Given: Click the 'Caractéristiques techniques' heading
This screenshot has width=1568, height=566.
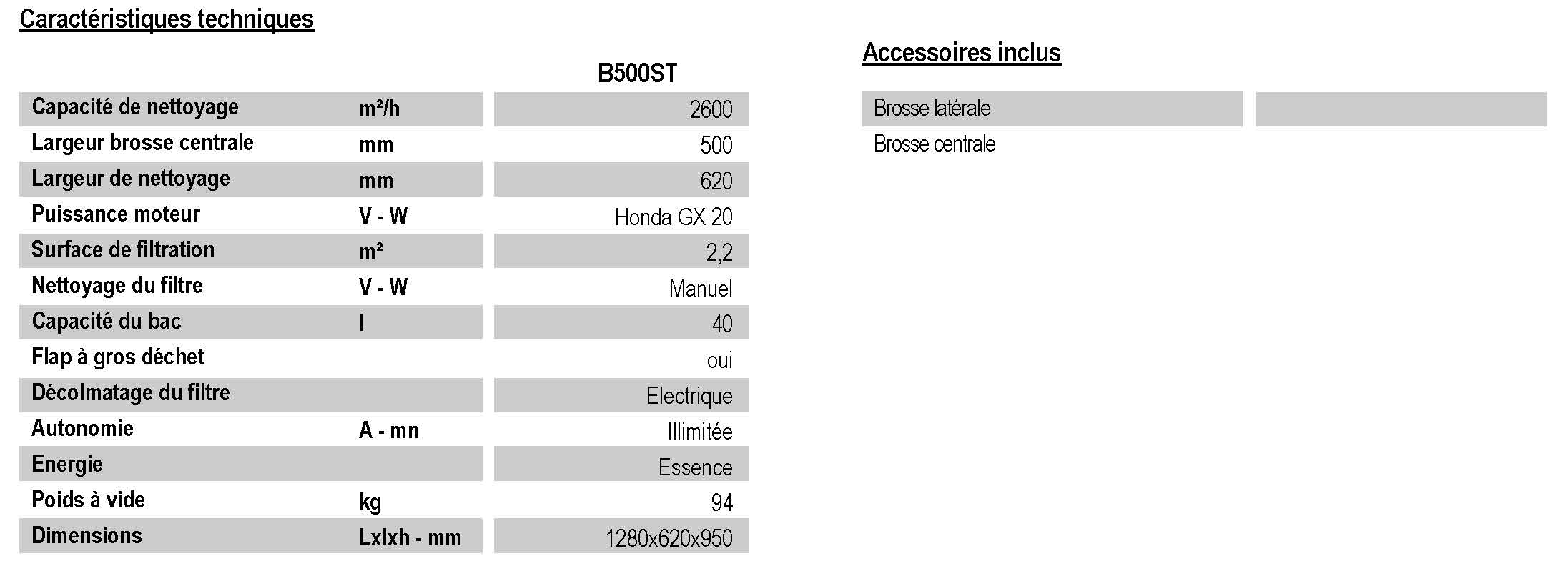Looking at the screenshot, I should (167, 19).
